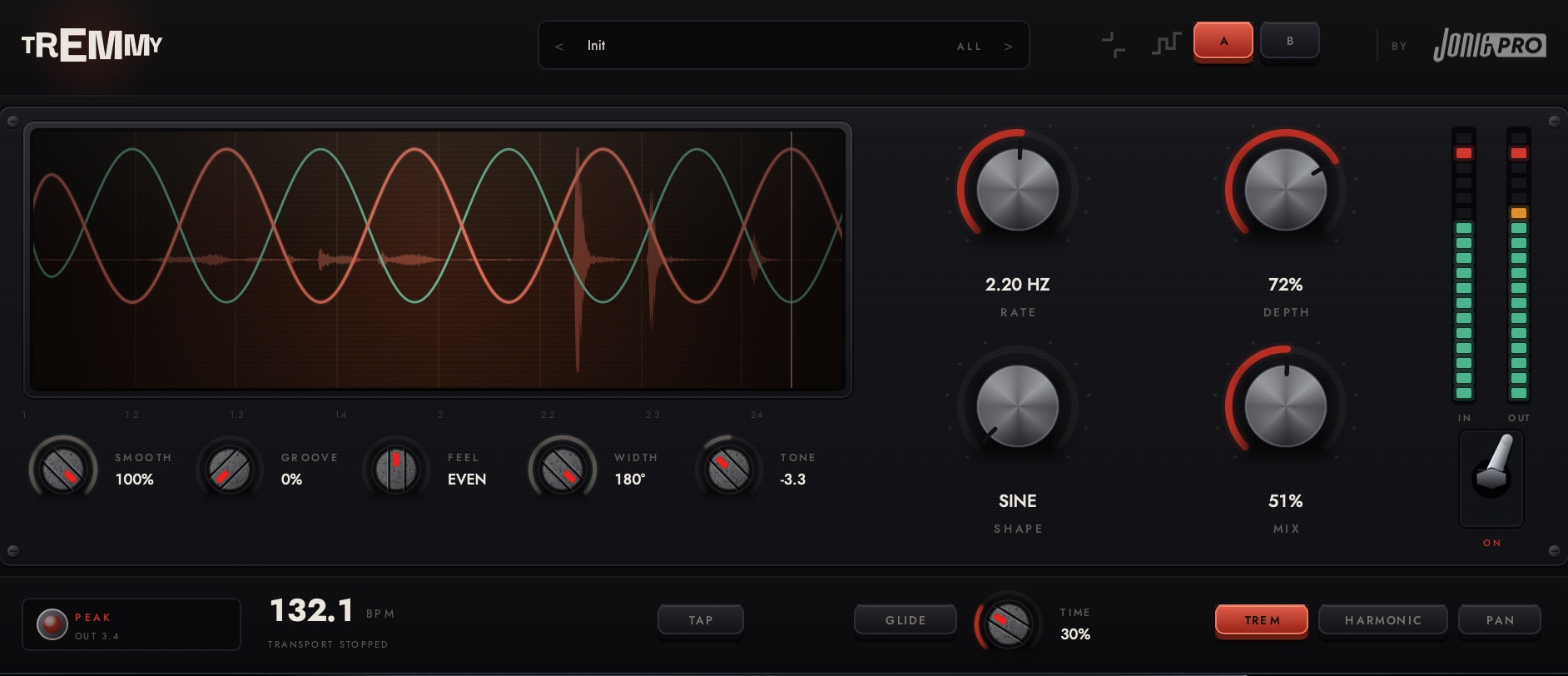The image size is (1568, 676).
Task: Click the square-wave steps icon beside A/B
Action: click(1165, 43)
